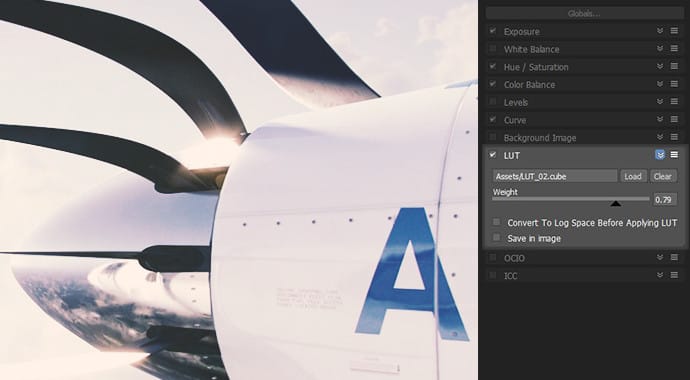Viewport: 690px width, 380px height.
Task: Open the LUT rollout menu icon
Action: click(x=674, y=155)
